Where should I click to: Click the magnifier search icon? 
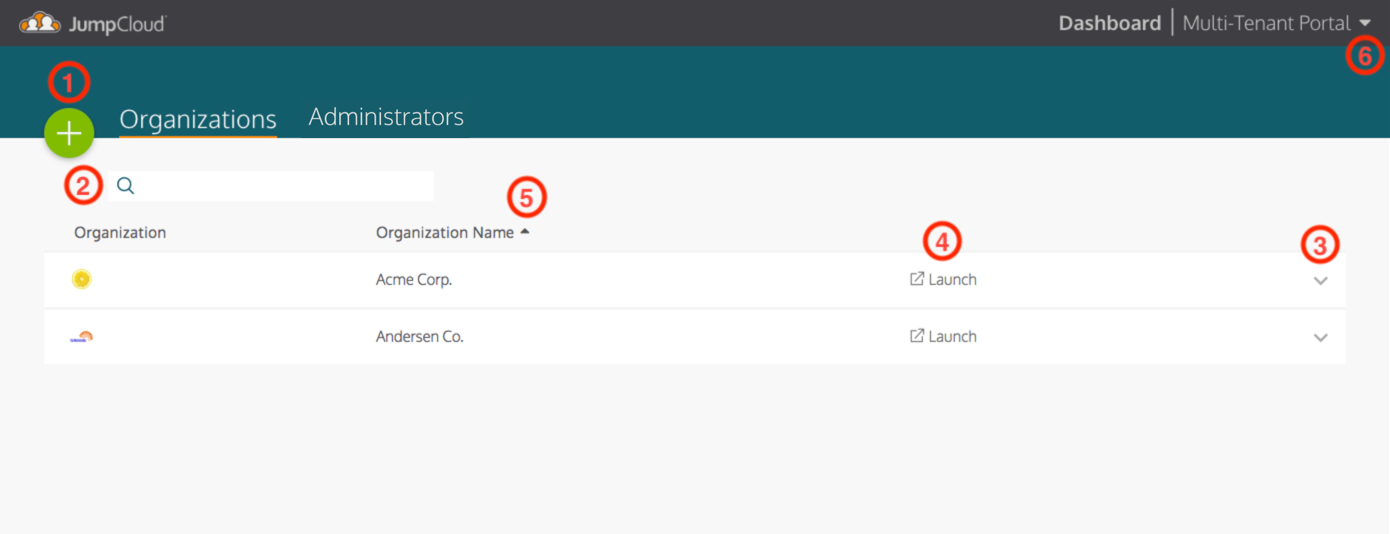tap(125, 185)
